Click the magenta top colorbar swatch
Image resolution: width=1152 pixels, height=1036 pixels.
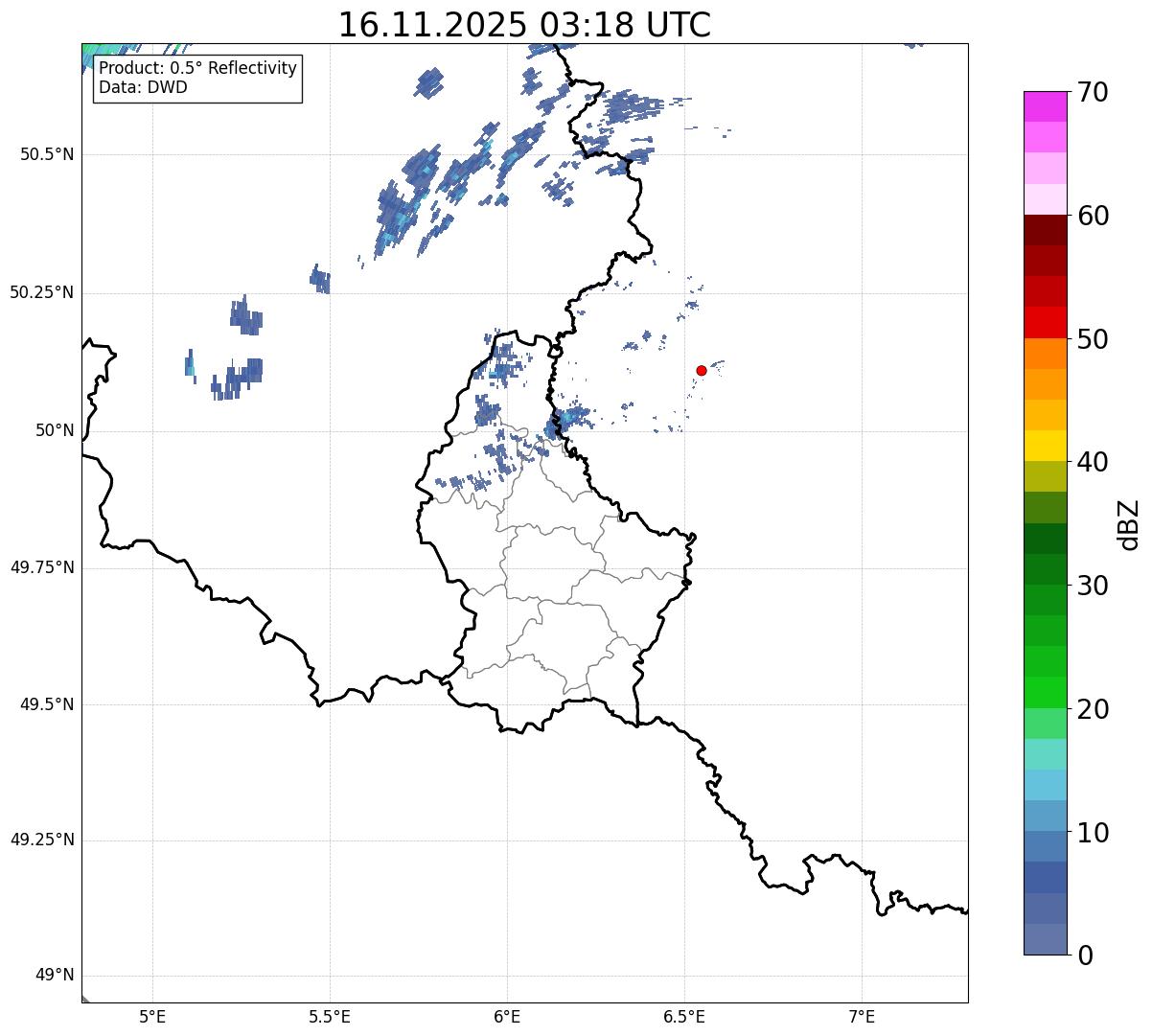[1046, 106]
